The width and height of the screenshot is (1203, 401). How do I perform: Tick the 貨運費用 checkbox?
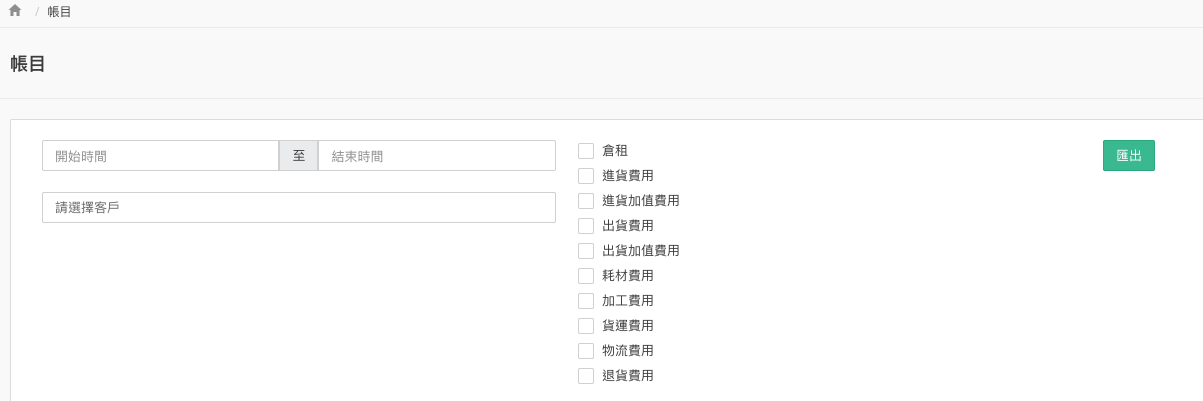[x=586, y=326]
